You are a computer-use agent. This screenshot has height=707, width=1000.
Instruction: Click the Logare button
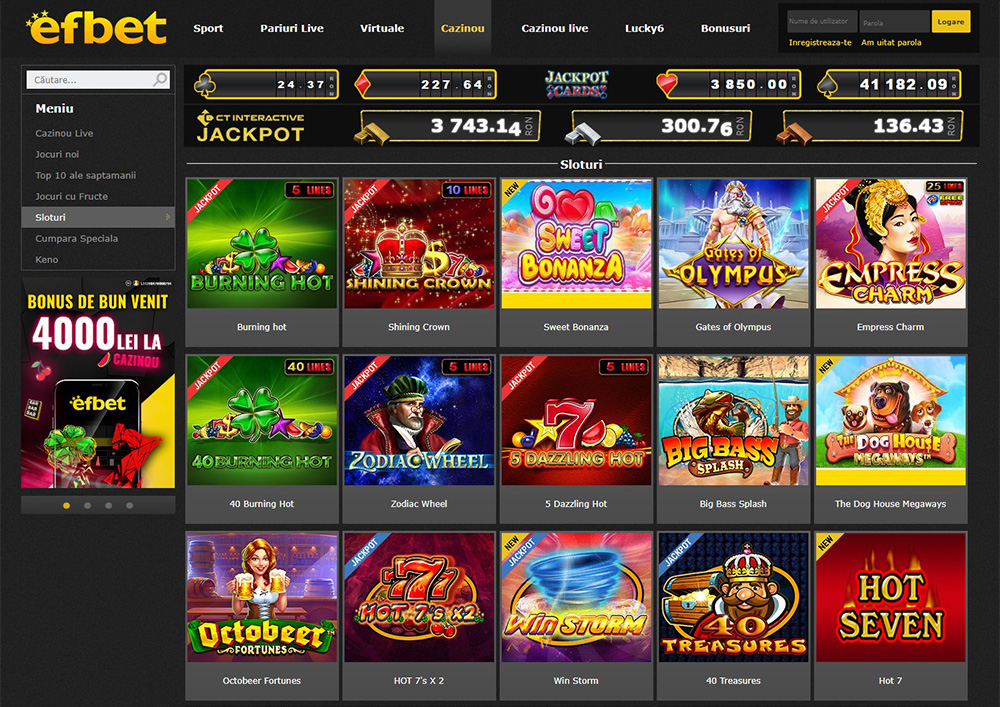950,22
